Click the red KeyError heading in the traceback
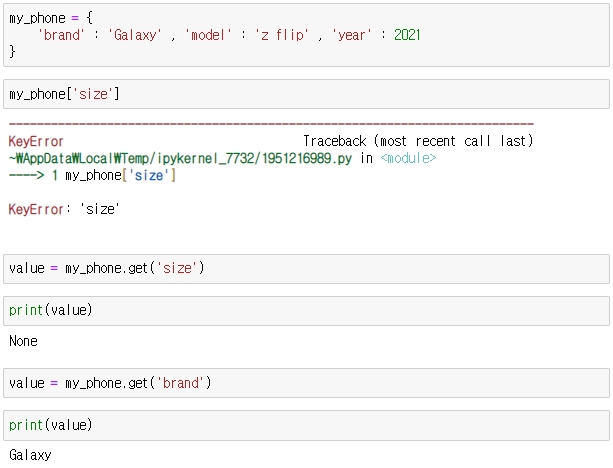This screenshot has width=613, height=468. [36, 141]
